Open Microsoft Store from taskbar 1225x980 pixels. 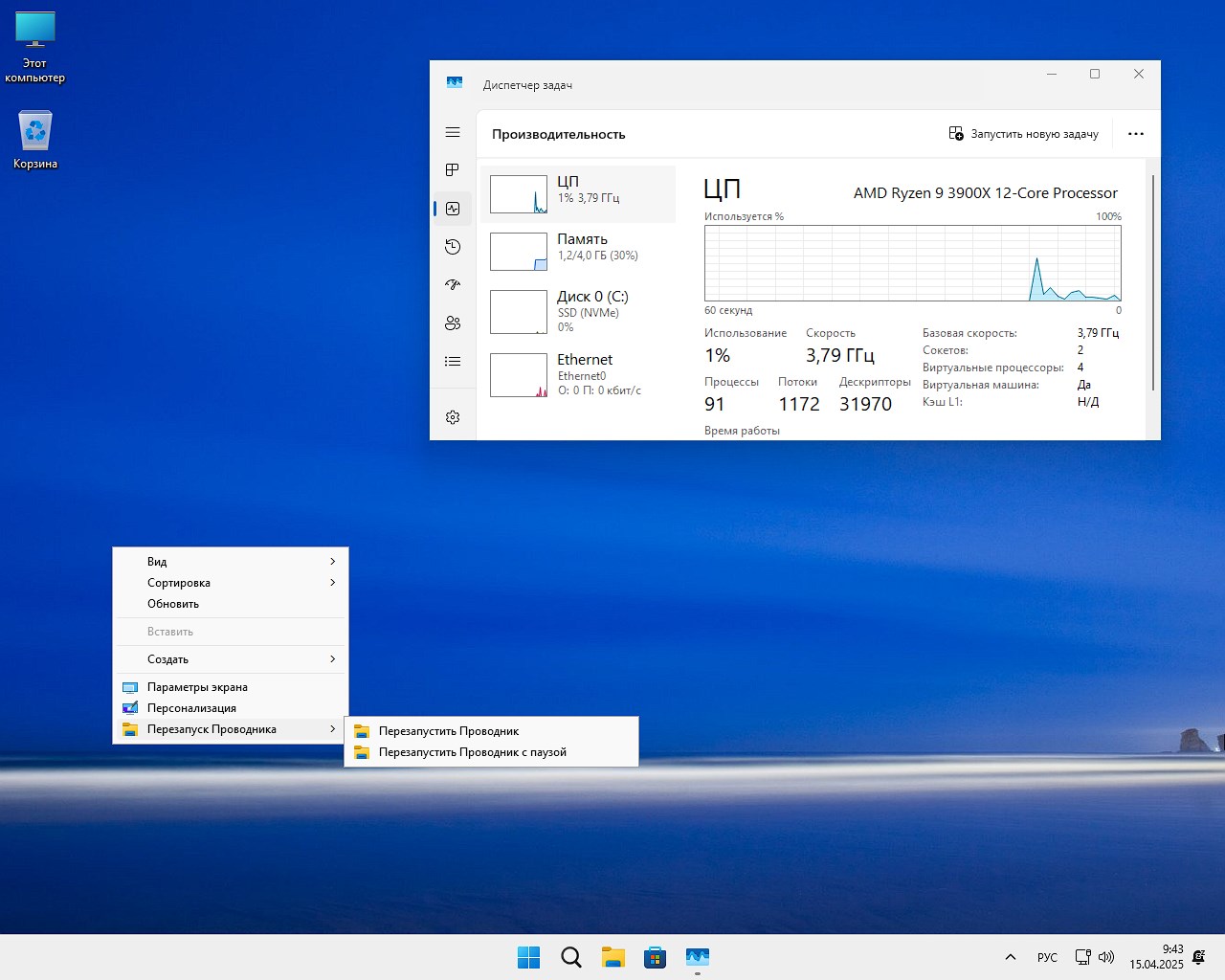pos(656,957)
